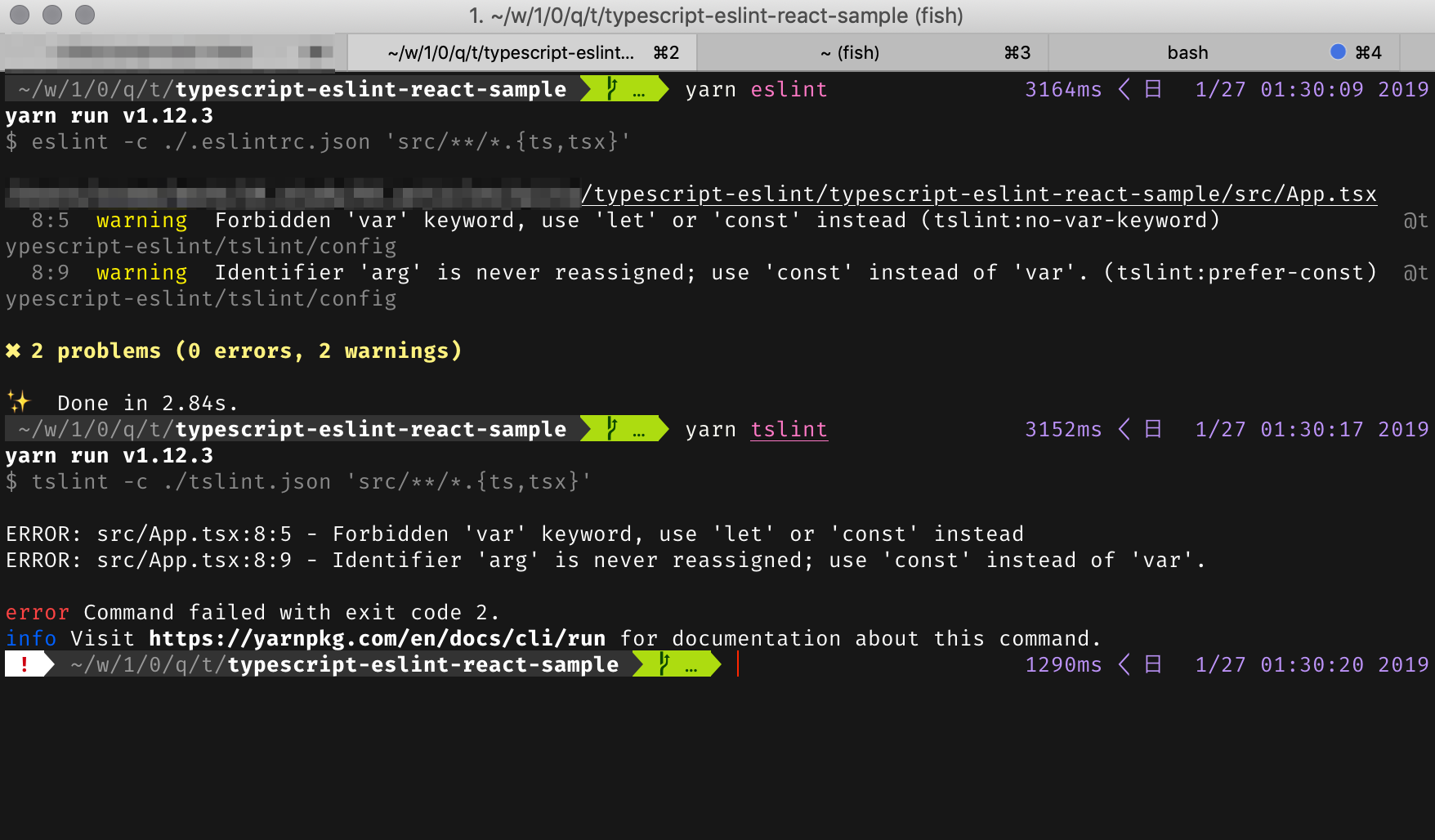Open the yarnpkg.com documentation URL

point(376,638)
